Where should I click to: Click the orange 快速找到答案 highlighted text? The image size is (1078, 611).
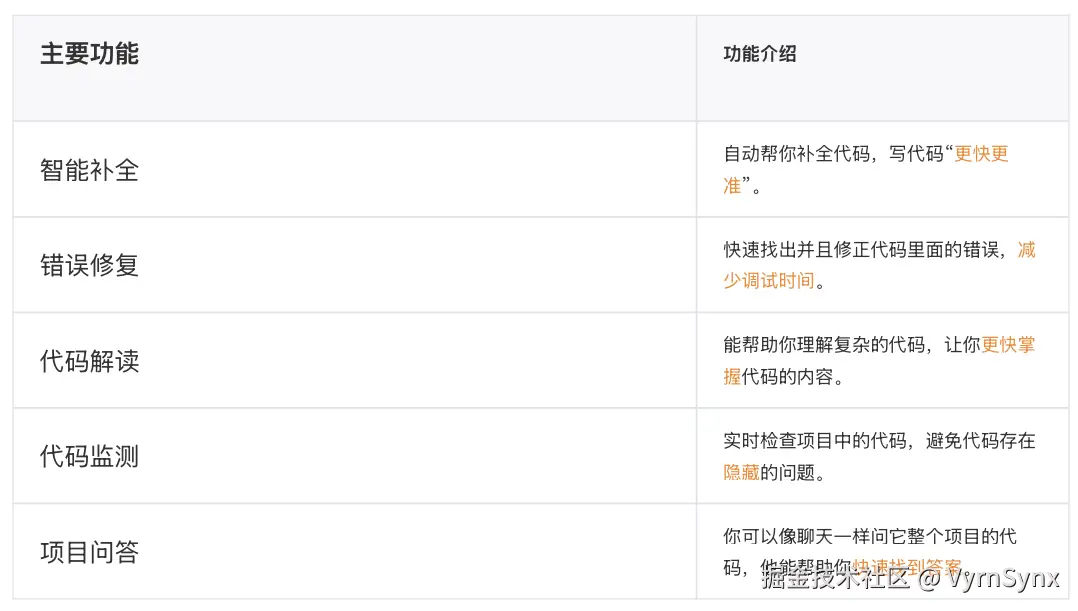[x=906, y=568]
